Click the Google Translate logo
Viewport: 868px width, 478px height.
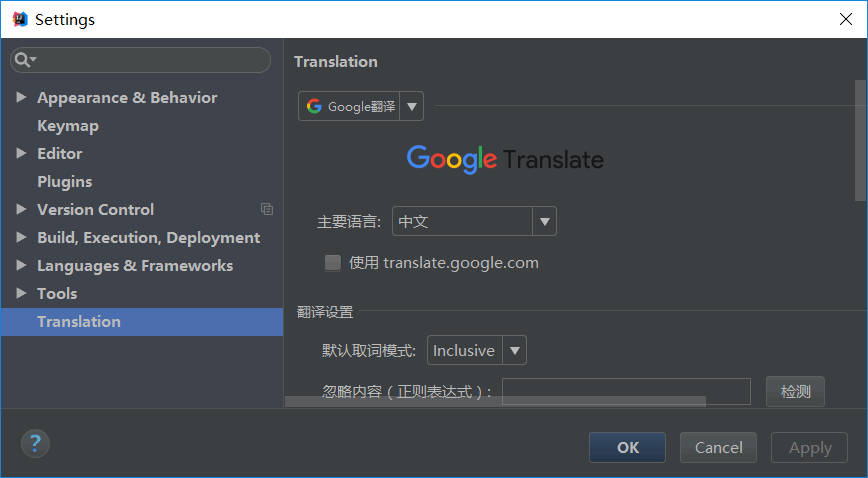click(505, 160)
